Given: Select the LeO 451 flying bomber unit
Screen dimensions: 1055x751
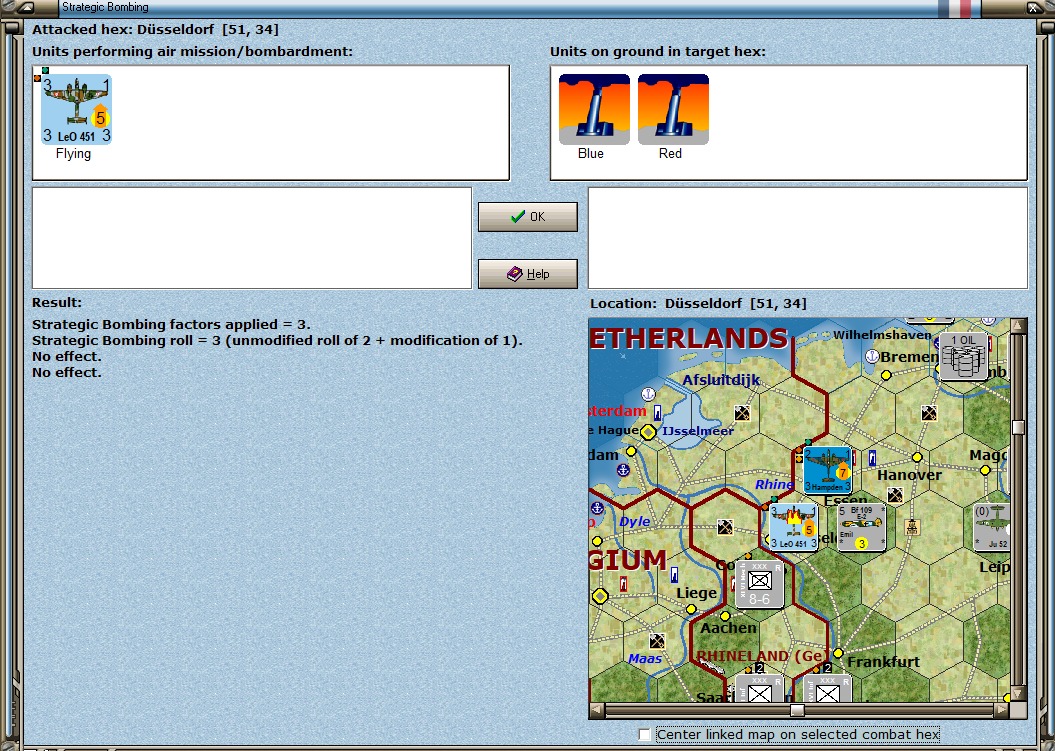Looking at the screenshot, I should [x=76, y=110].
